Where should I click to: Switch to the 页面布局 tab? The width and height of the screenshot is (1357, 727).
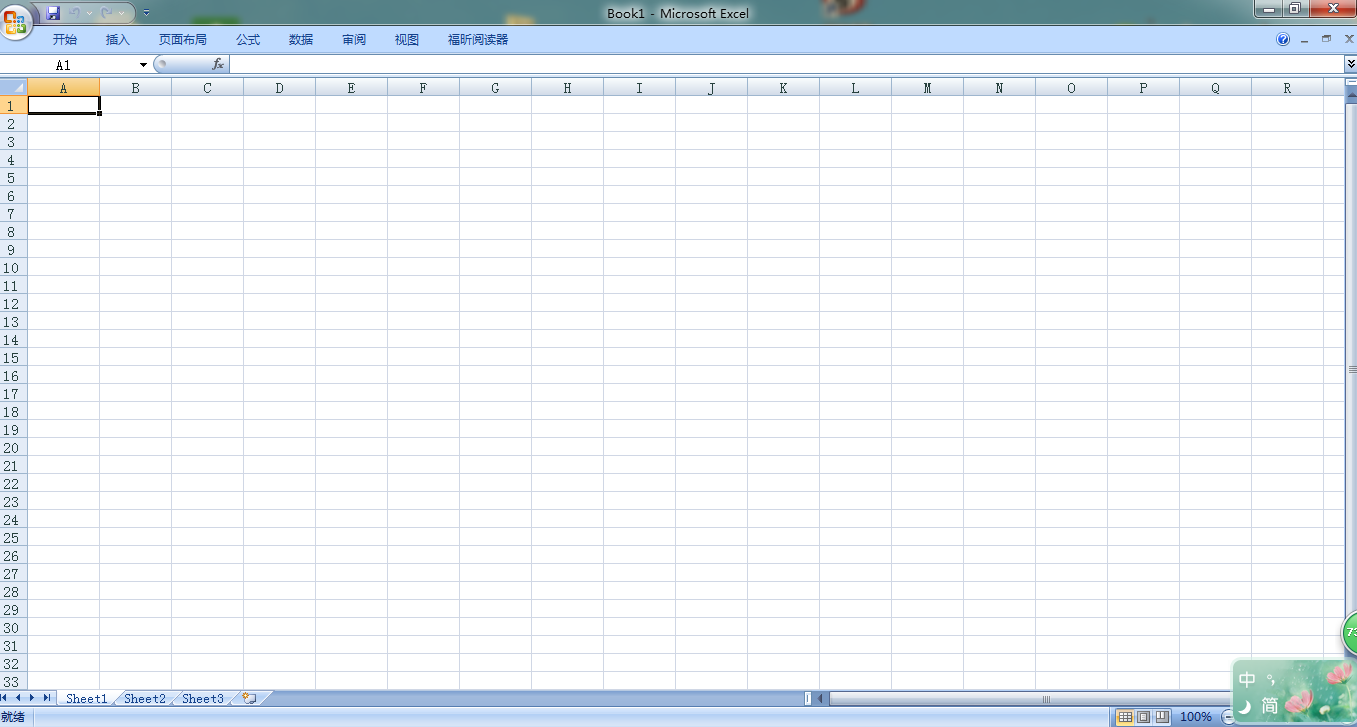183,40
